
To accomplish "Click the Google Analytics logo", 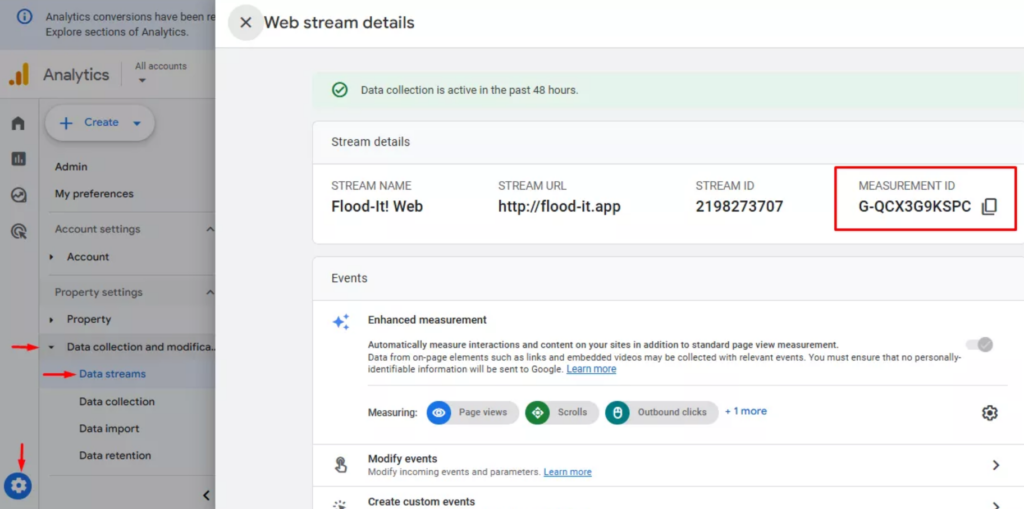I will pos(19,75).
